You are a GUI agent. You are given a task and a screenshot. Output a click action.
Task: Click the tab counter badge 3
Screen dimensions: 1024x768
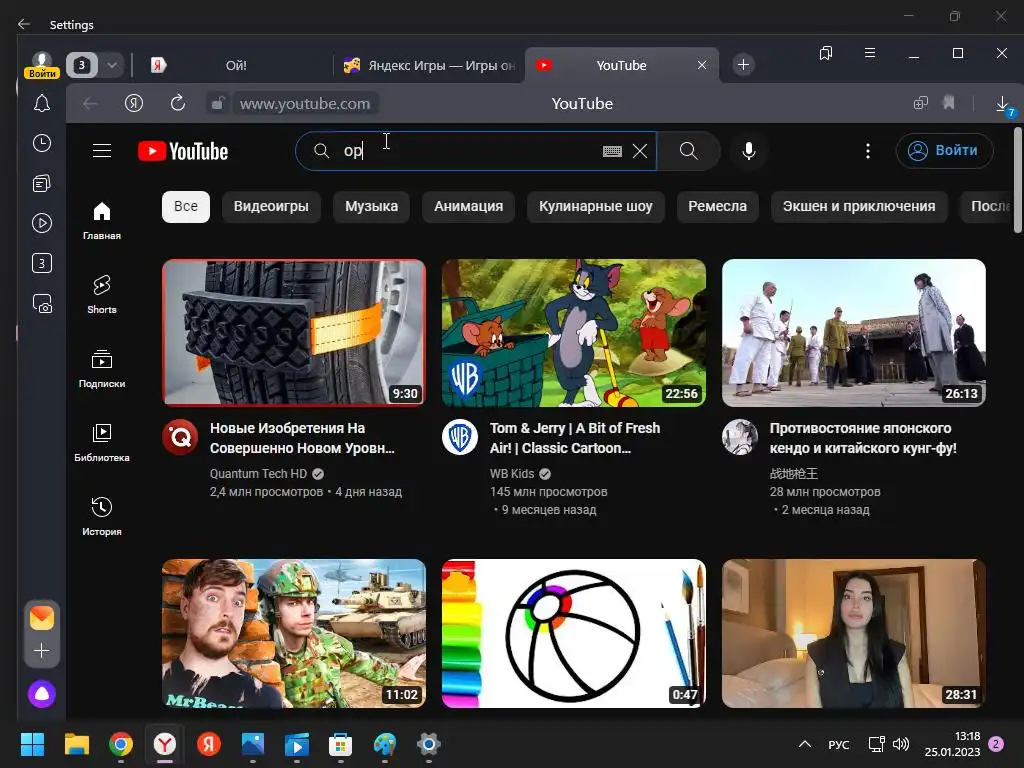[x=82, y=65]
